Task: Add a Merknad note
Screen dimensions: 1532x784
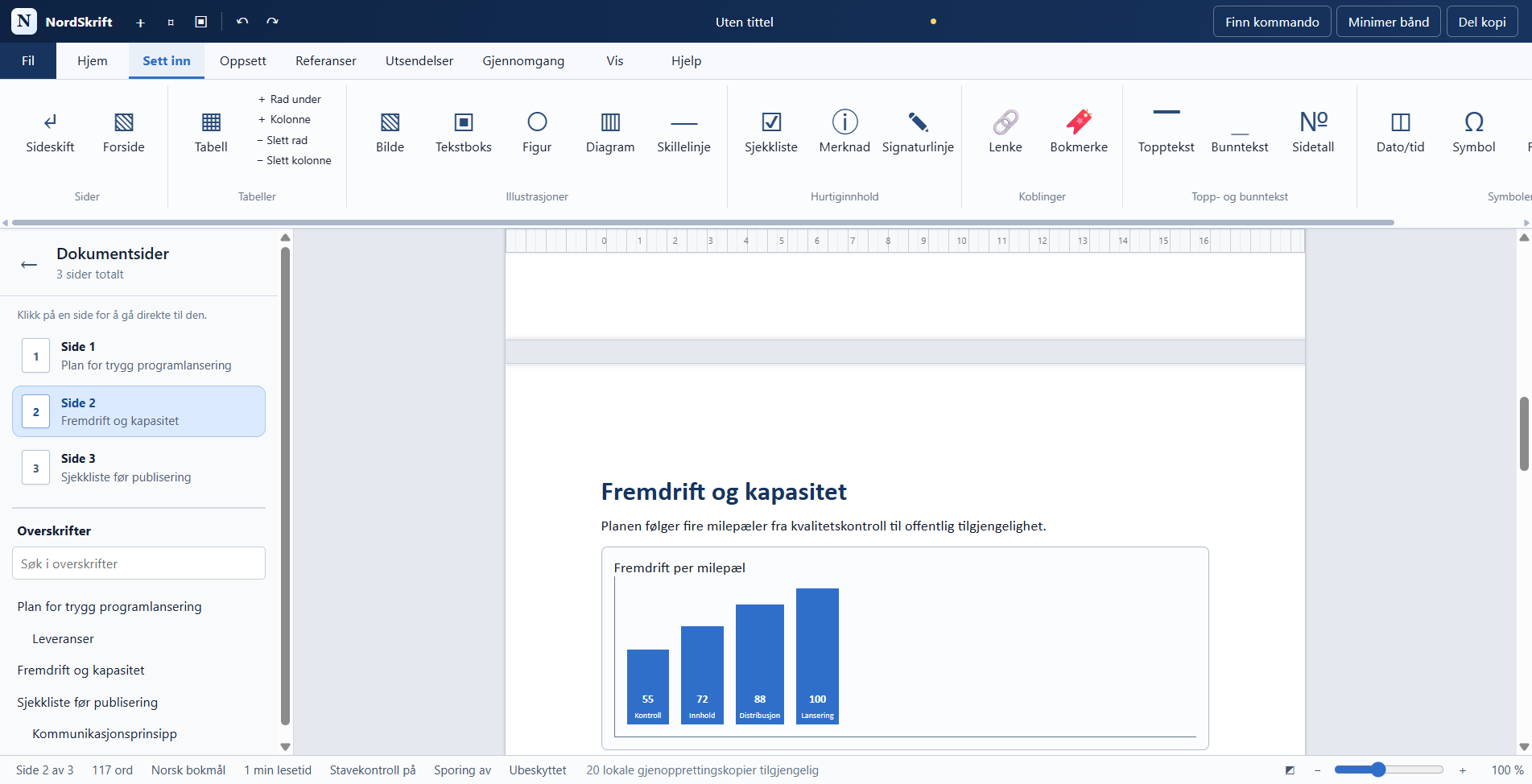Action: click(x=844, y=131)
